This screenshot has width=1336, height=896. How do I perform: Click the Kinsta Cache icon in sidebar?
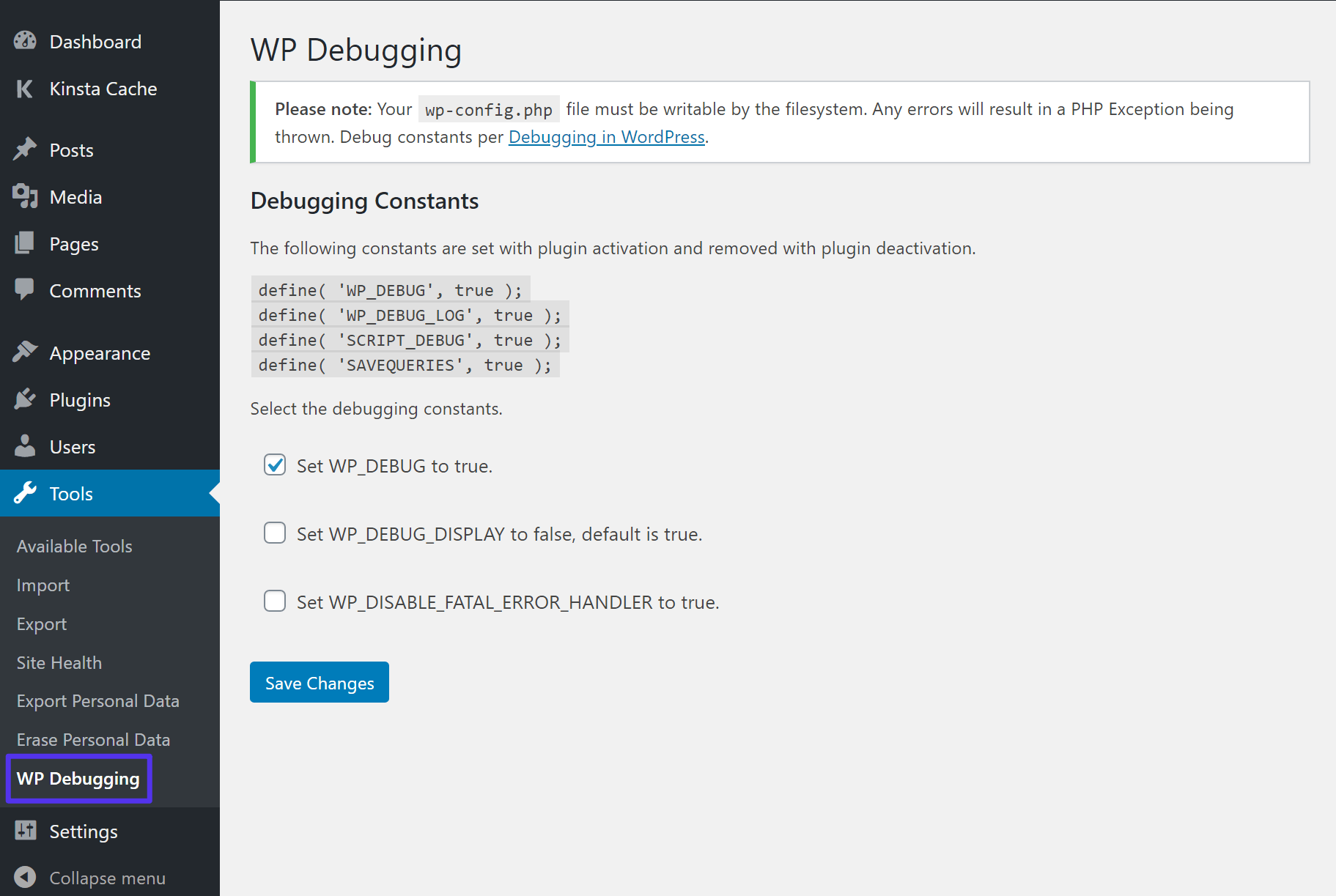[x=24, y=89]
